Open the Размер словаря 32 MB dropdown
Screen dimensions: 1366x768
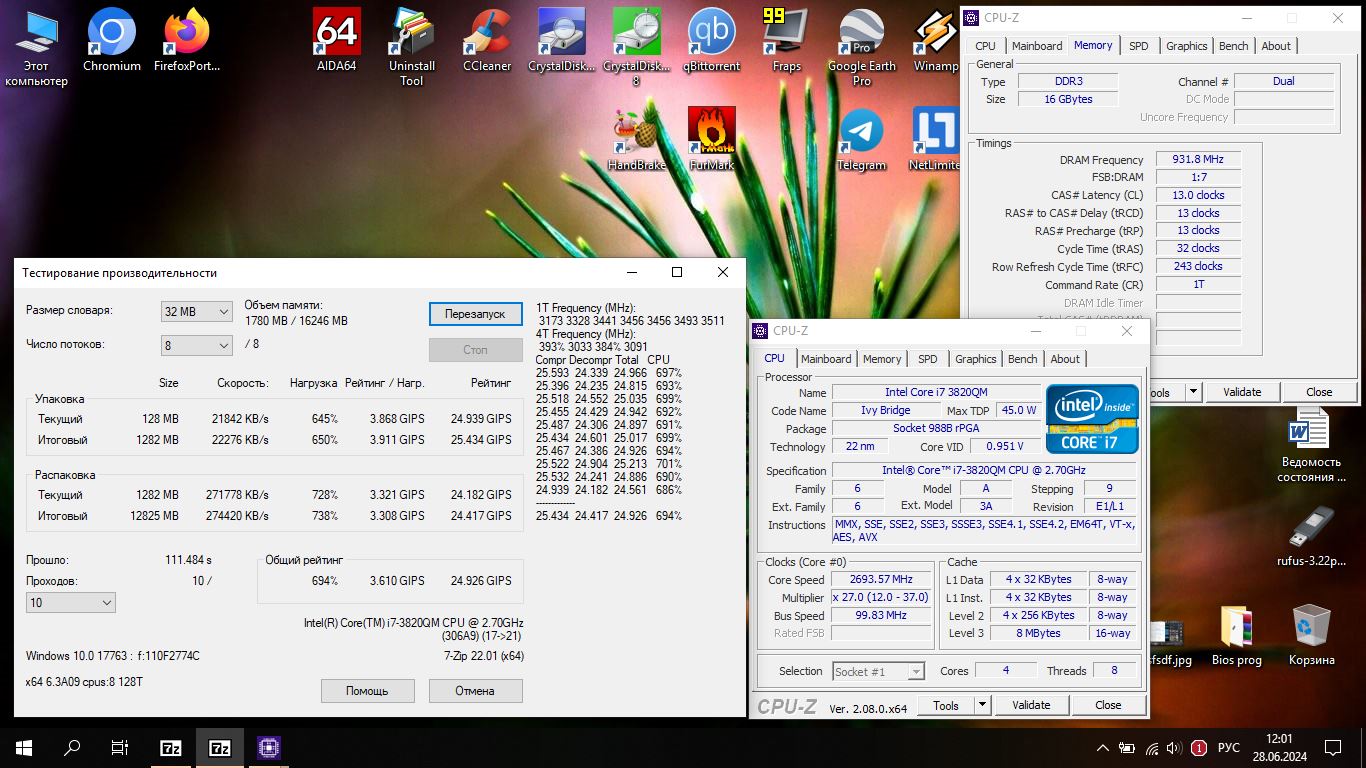coord(197,311)
